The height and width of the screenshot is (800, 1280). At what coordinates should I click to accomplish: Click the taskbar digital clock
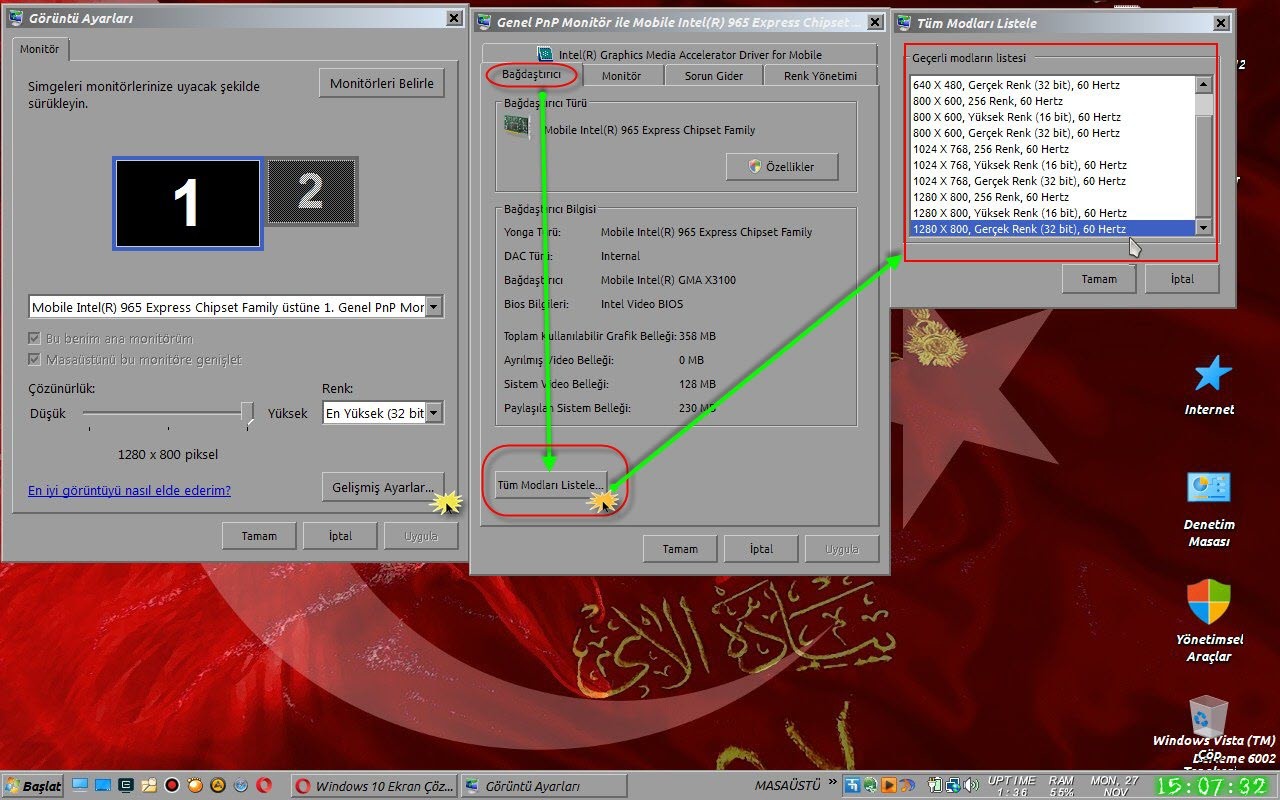[1212, 786]
